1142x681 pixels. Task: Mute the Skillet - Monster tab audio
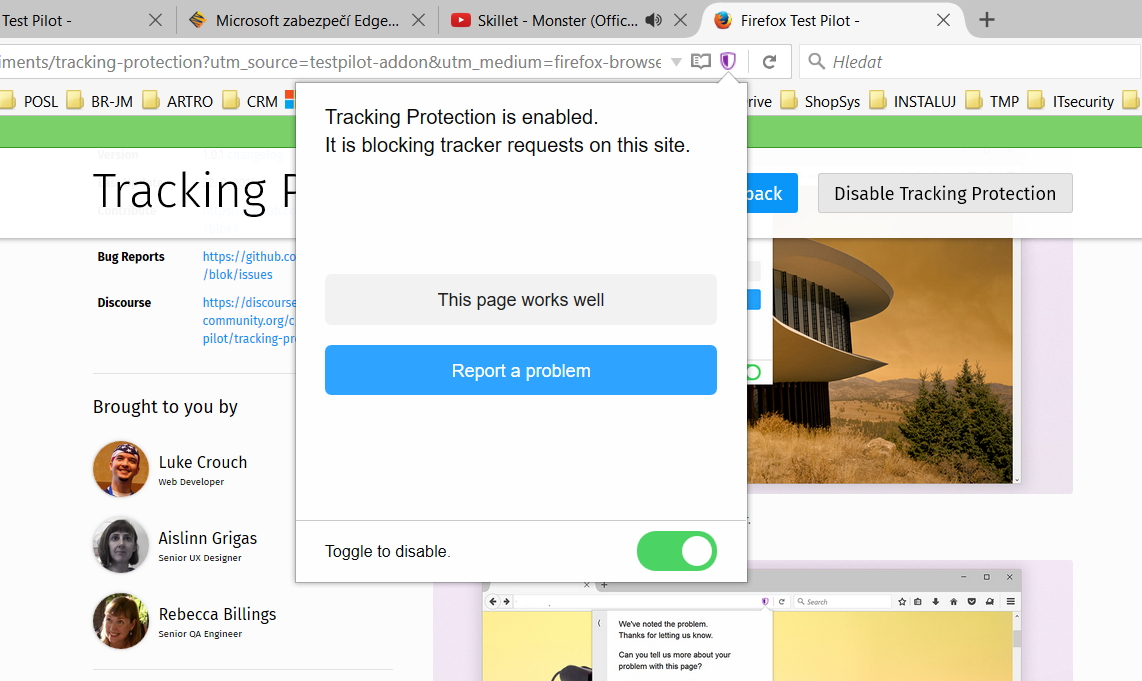(x=653, y=20)
